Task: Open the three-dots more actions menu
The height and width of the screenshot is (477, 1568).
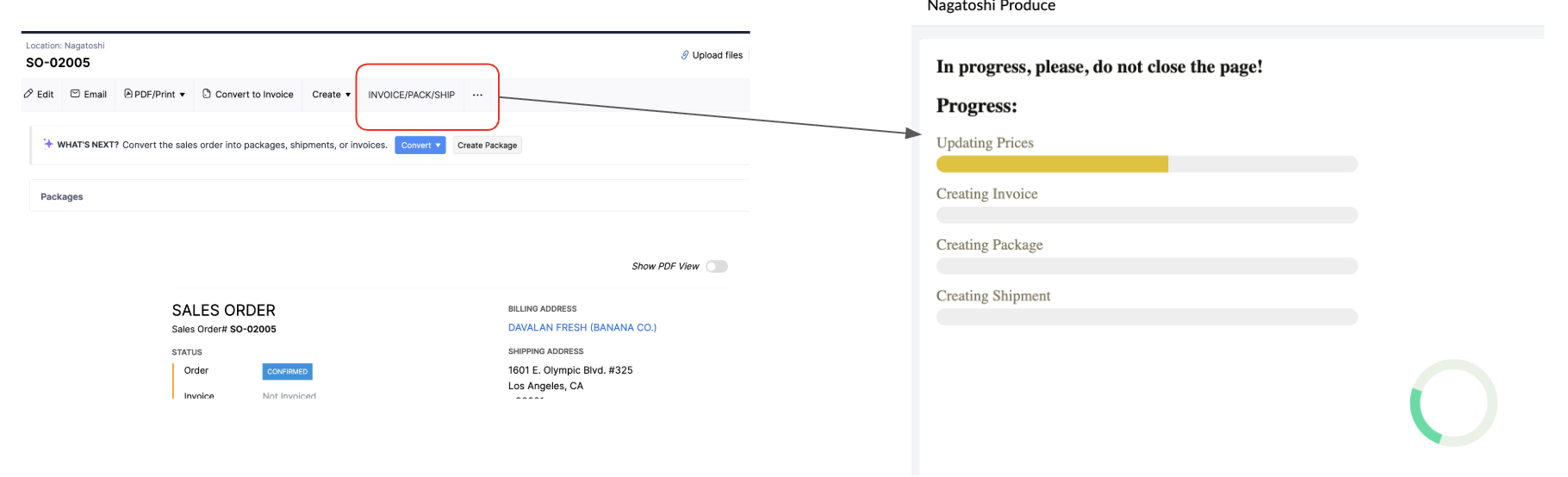Action: (477, 95)
